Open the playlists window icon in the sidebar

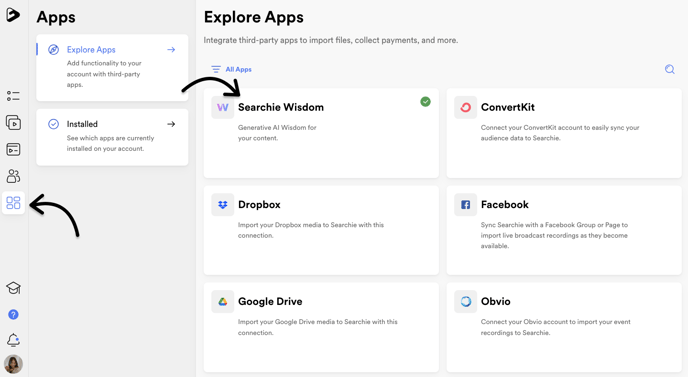13,149
